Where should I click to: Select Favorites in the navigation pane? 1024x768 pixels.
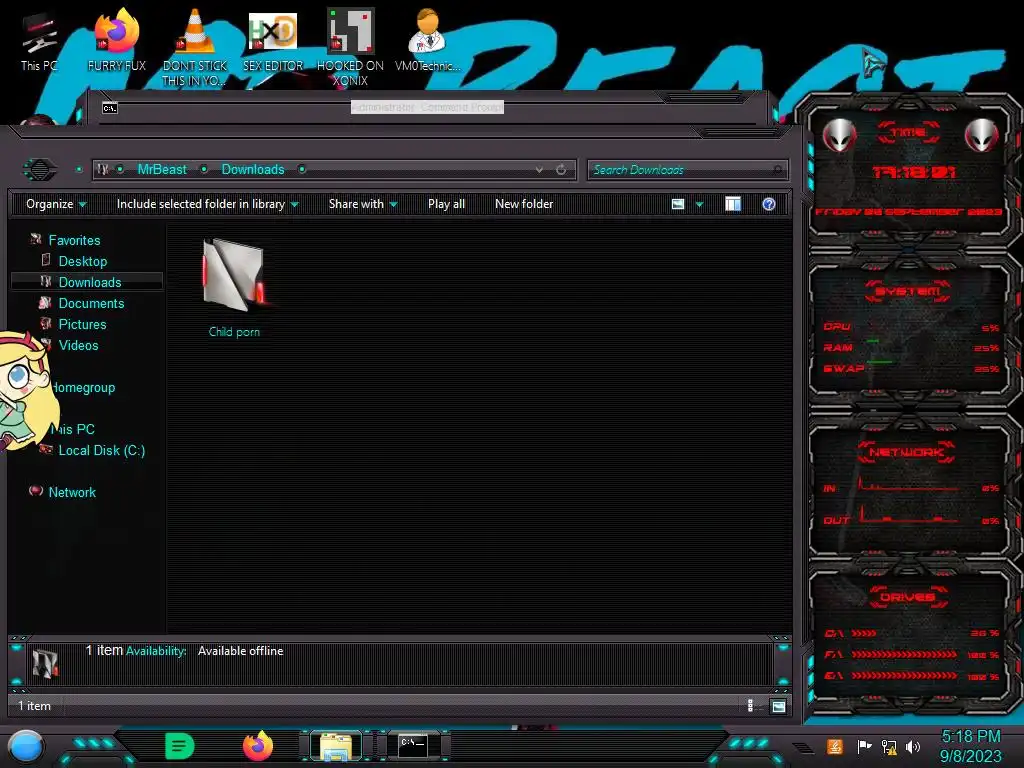(x=74, y=240)
